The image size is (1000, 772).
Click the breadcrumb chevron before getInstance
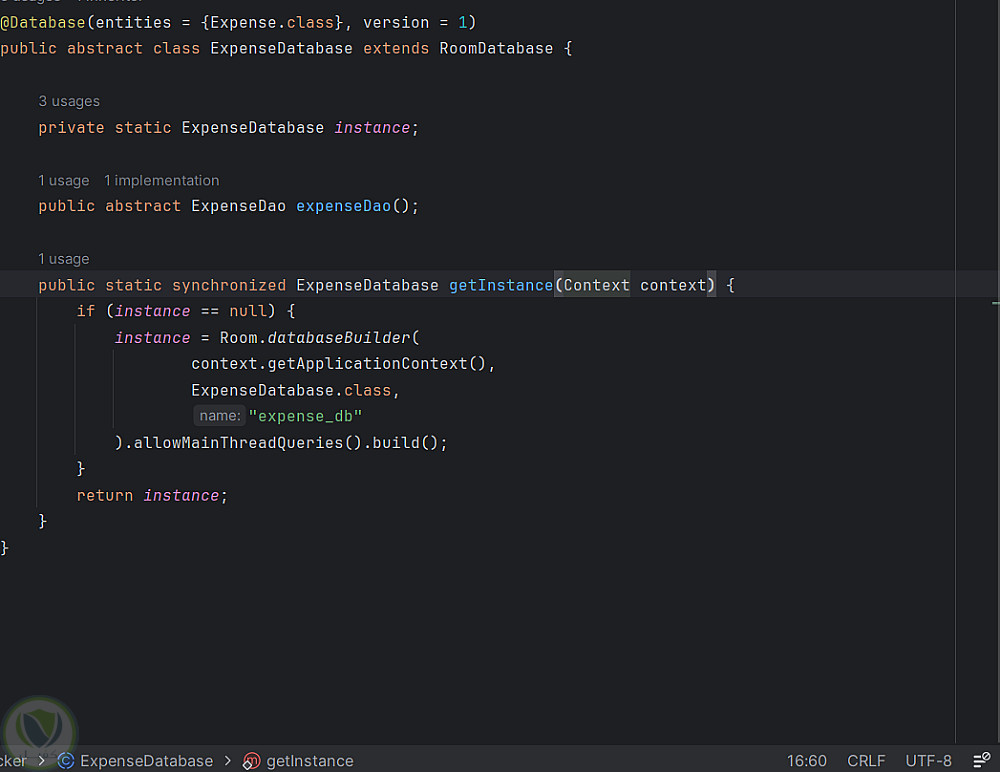[228, 761]
